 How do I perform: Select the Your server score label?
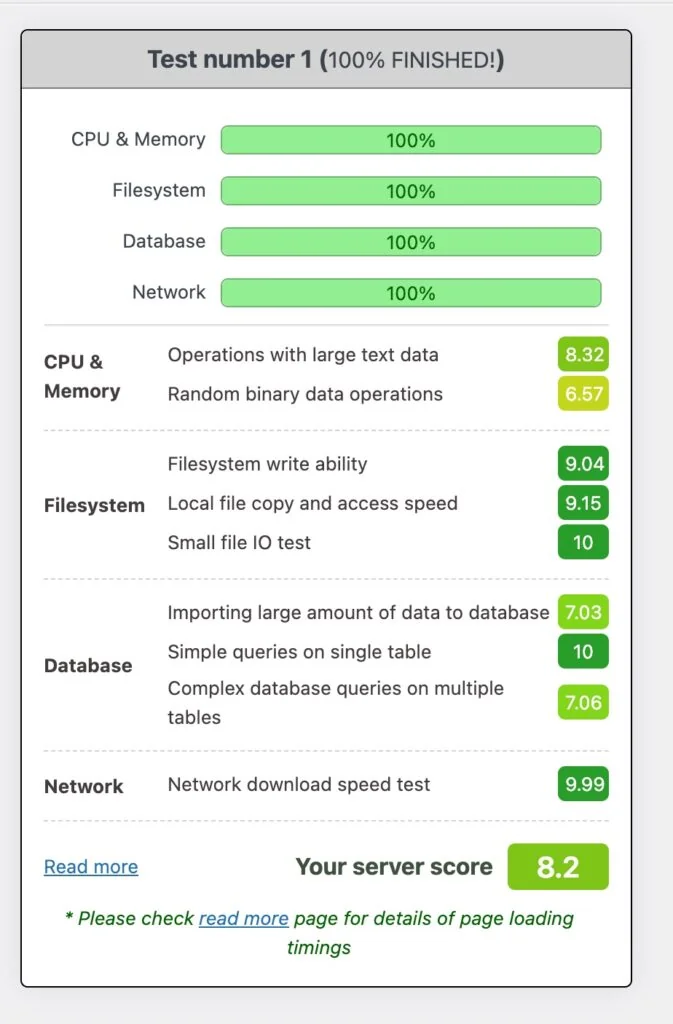[x=394, y=866]
